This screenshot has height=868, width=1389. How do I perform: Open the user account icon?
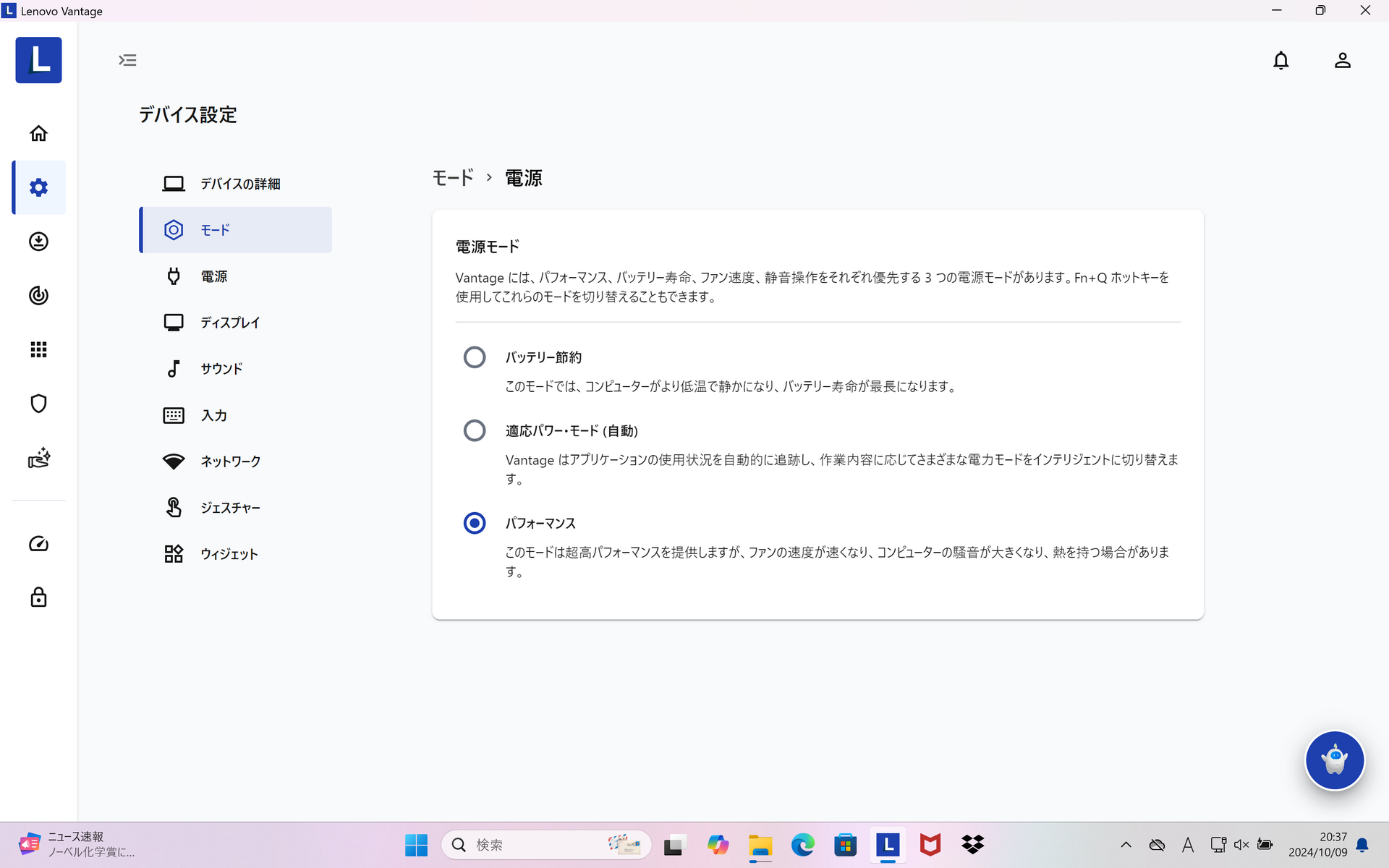[x=1342, y=60]
